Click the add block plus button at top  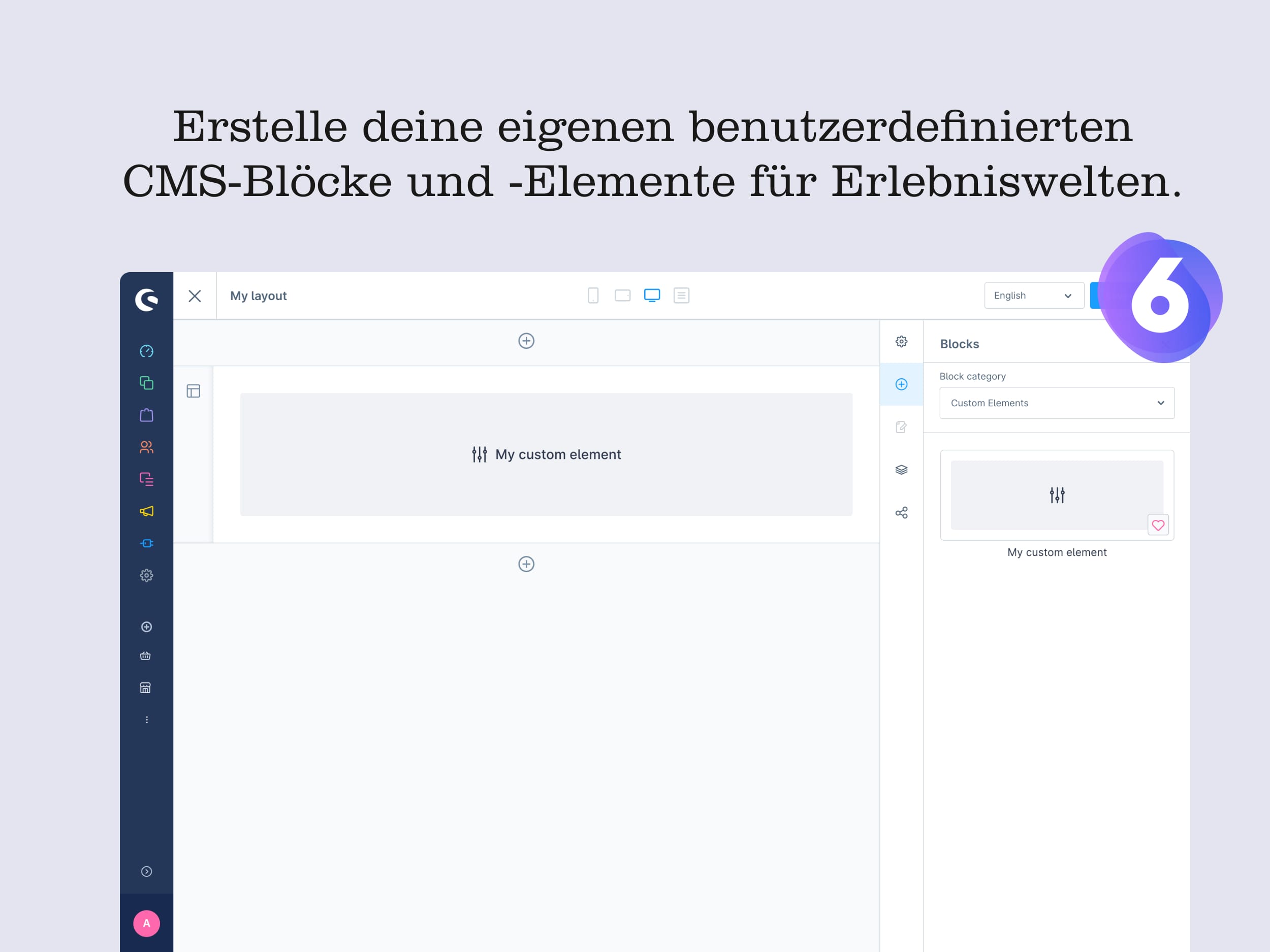tap(527, 341)
